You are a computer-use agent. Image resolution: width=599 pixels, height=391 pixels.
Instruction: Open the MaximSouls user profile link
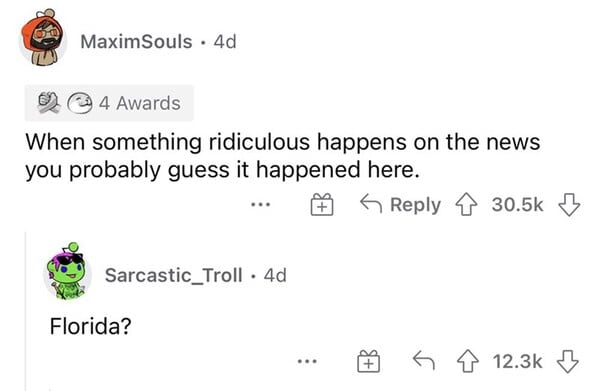point(136,42)
